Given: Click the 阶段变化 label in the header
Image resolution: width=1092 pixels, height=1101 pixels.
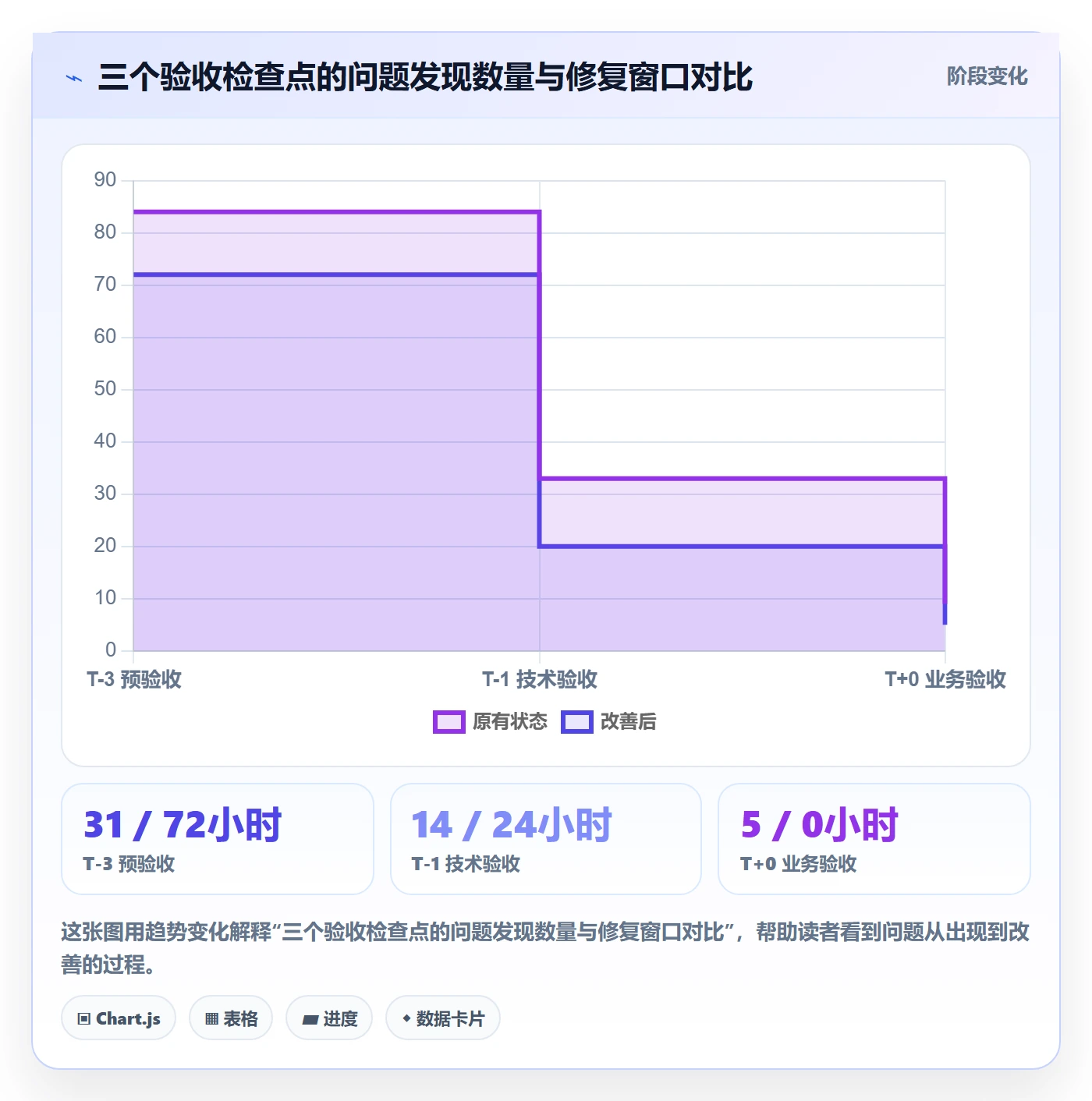Looking at the screenshot, I should click(987, 76).
